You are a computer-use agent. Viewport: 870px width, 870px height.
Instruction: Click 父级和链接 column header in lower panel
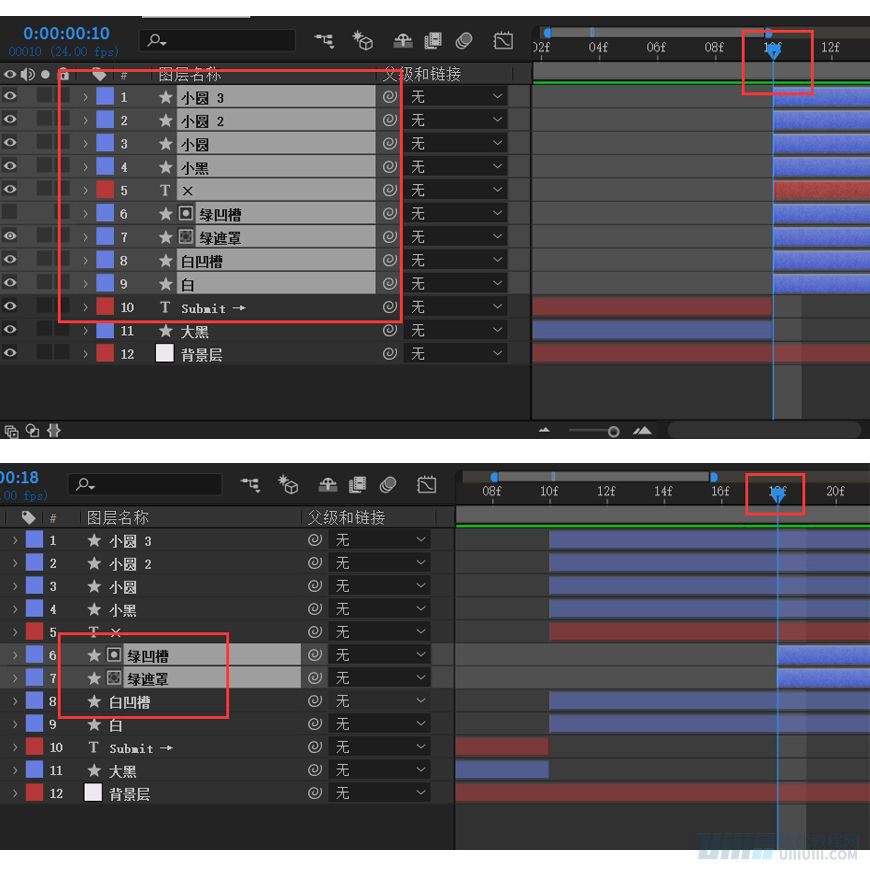tap(345, 518)
